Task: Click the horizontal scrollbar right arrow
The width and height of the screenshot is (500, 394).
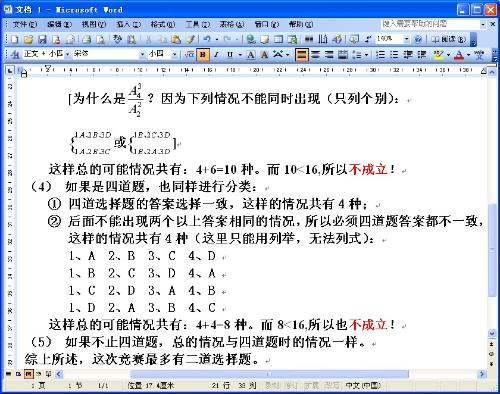Action: [x=482, y=374]
